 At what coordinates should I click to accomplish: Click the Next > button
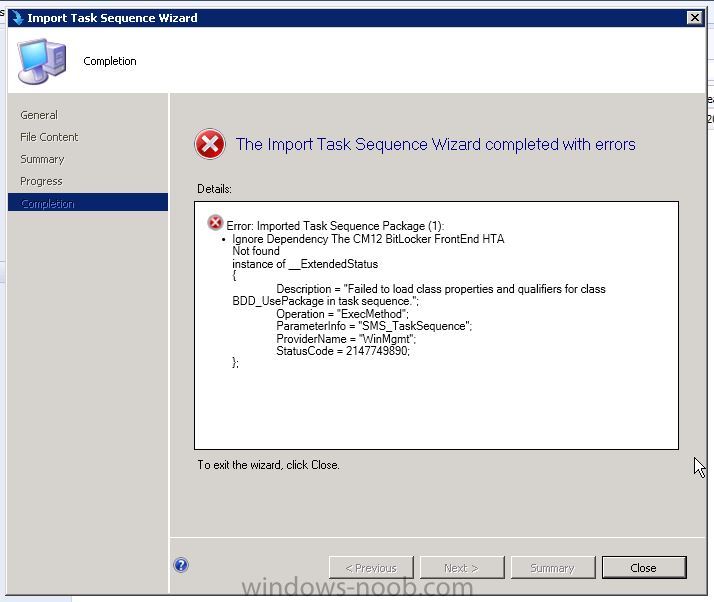click(461, 568)
